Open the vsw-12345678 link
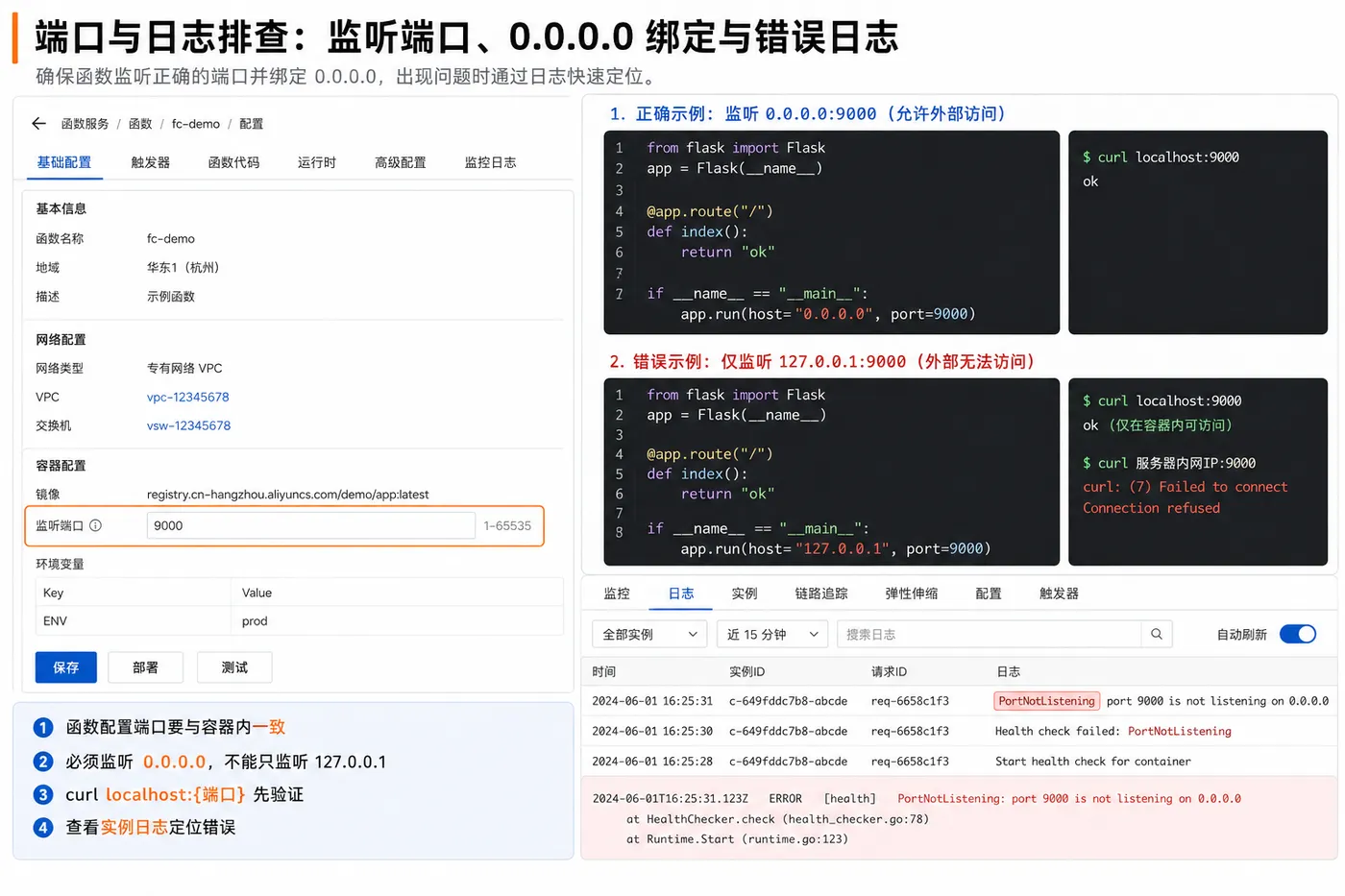This screenshot has height=896, width=1345. 188,425
